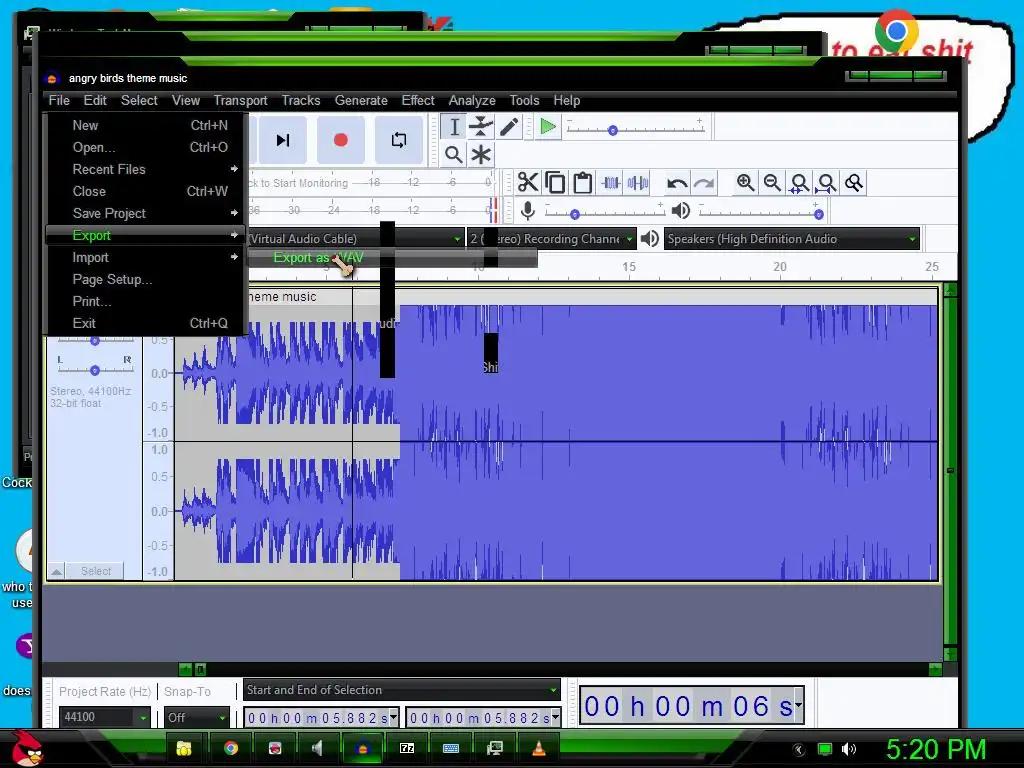Click the Zoom In magnifier icon
Image resolution: width=1024 pixels, height=768 pixels.
click(745, 183)
